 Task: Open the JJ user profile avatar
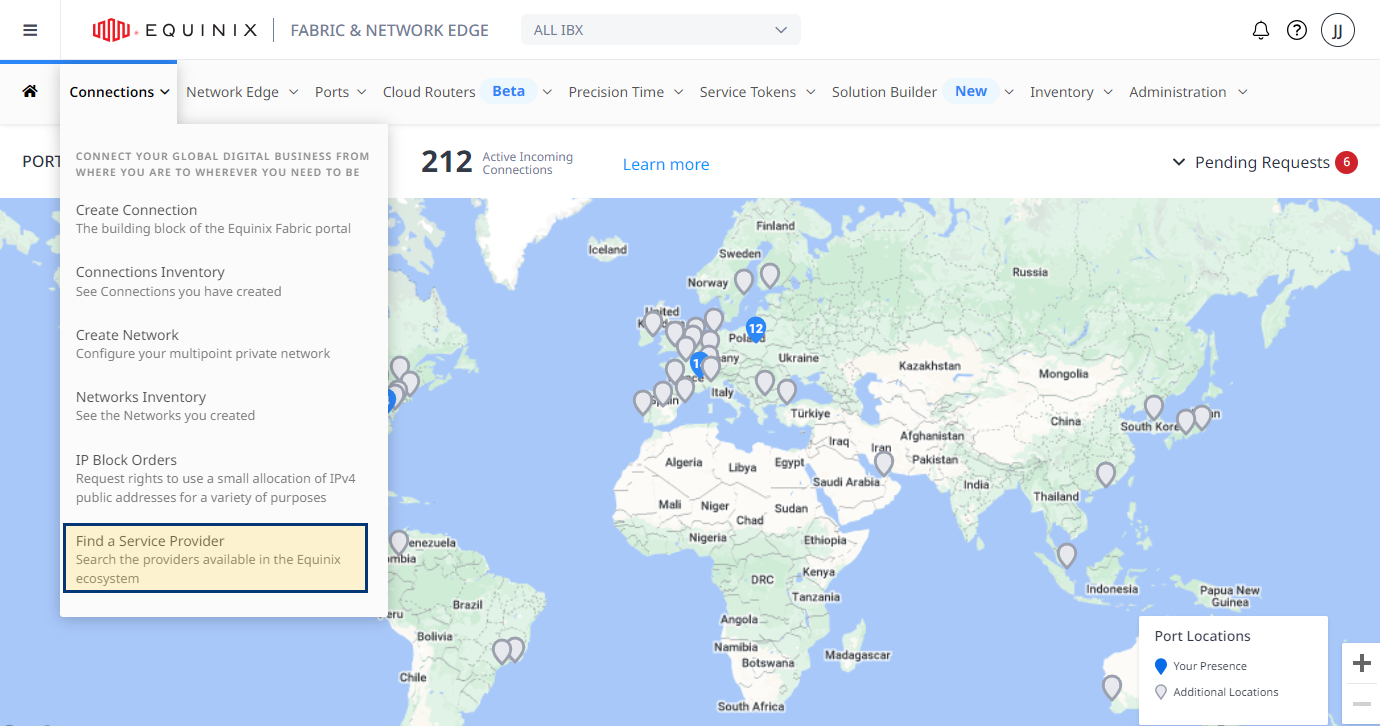[x=1338, y=30]
